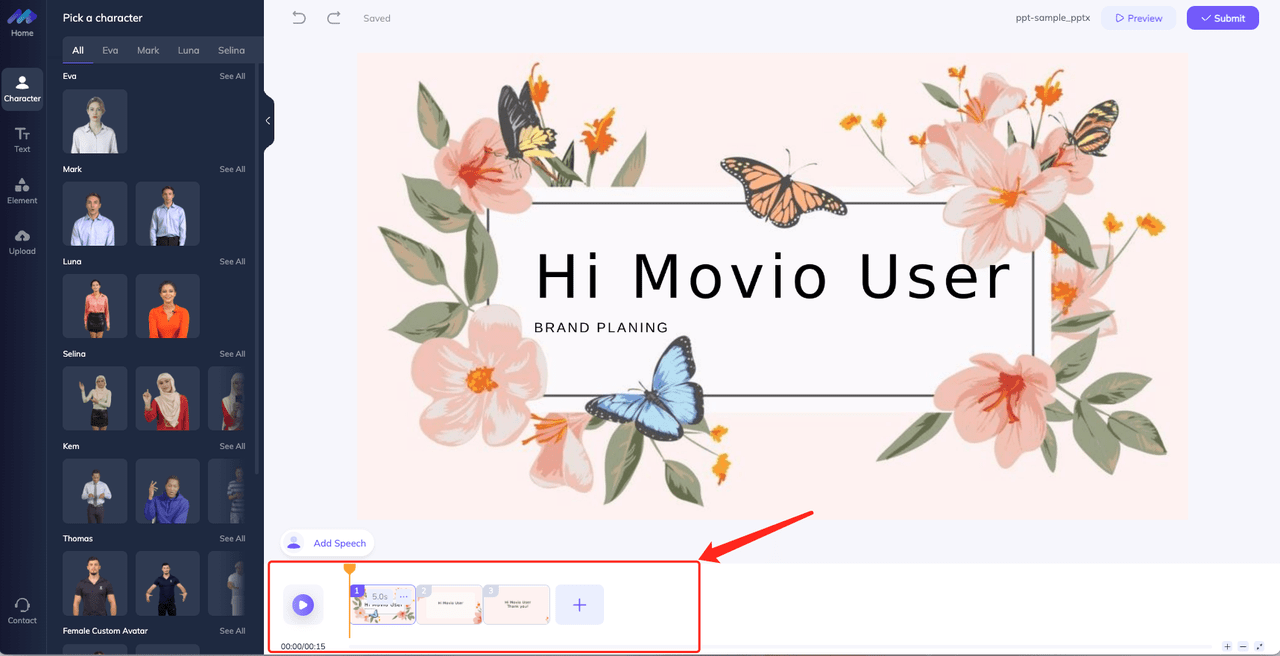
Task: Play the video from the timeline
Action: [303, 605]
